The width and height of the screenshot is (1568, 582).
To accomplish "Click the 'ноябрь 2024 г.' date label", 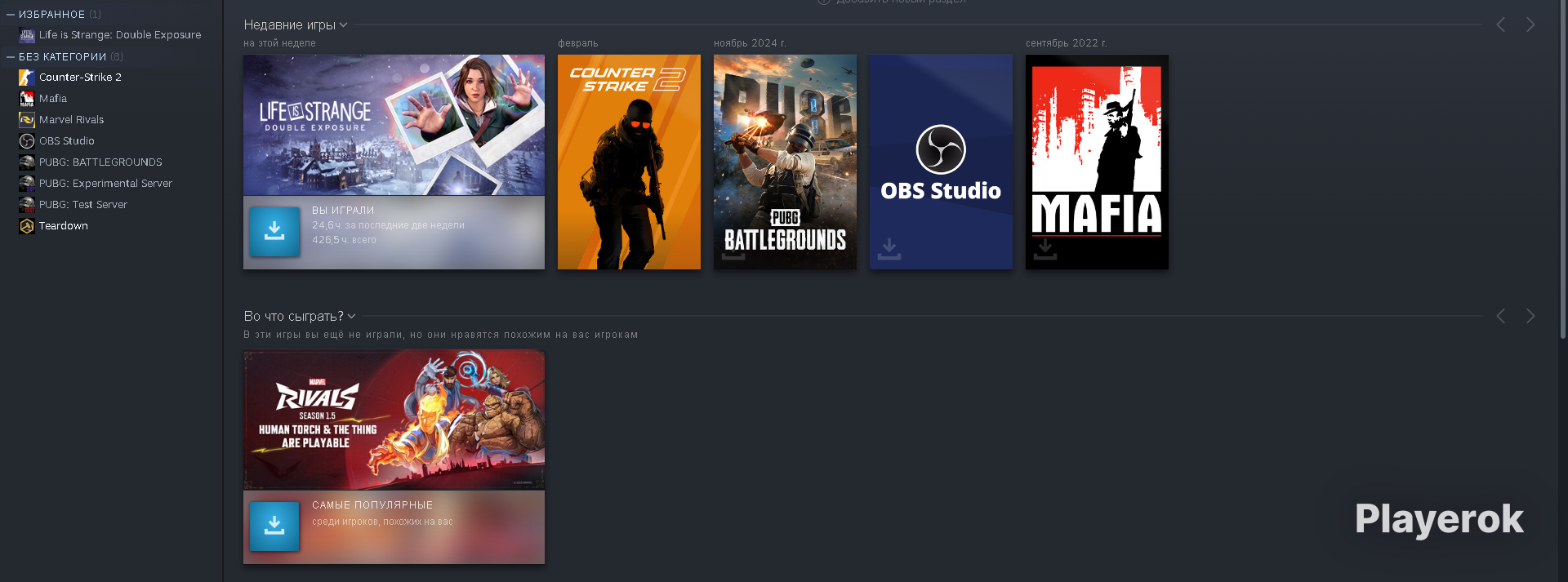I will (750, 43).
